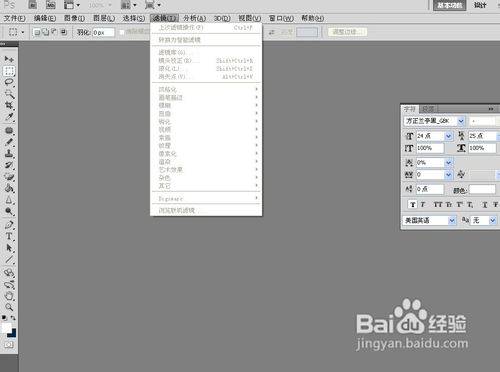Screen dimensions: 500x372
Task: Select the Move tool
Action: [9, 59]
